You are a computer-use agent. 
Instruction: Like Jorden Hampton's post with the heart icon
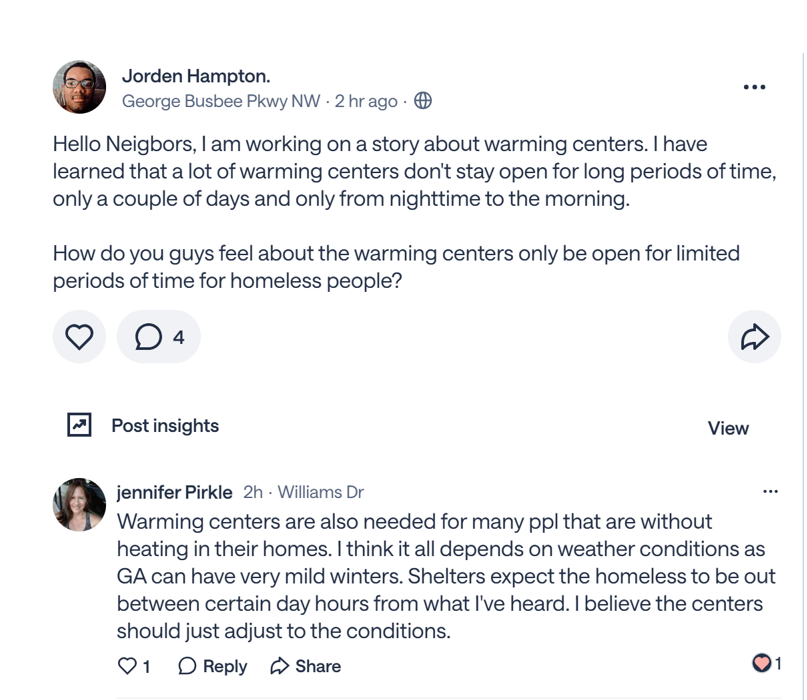[x=78, y=337]
